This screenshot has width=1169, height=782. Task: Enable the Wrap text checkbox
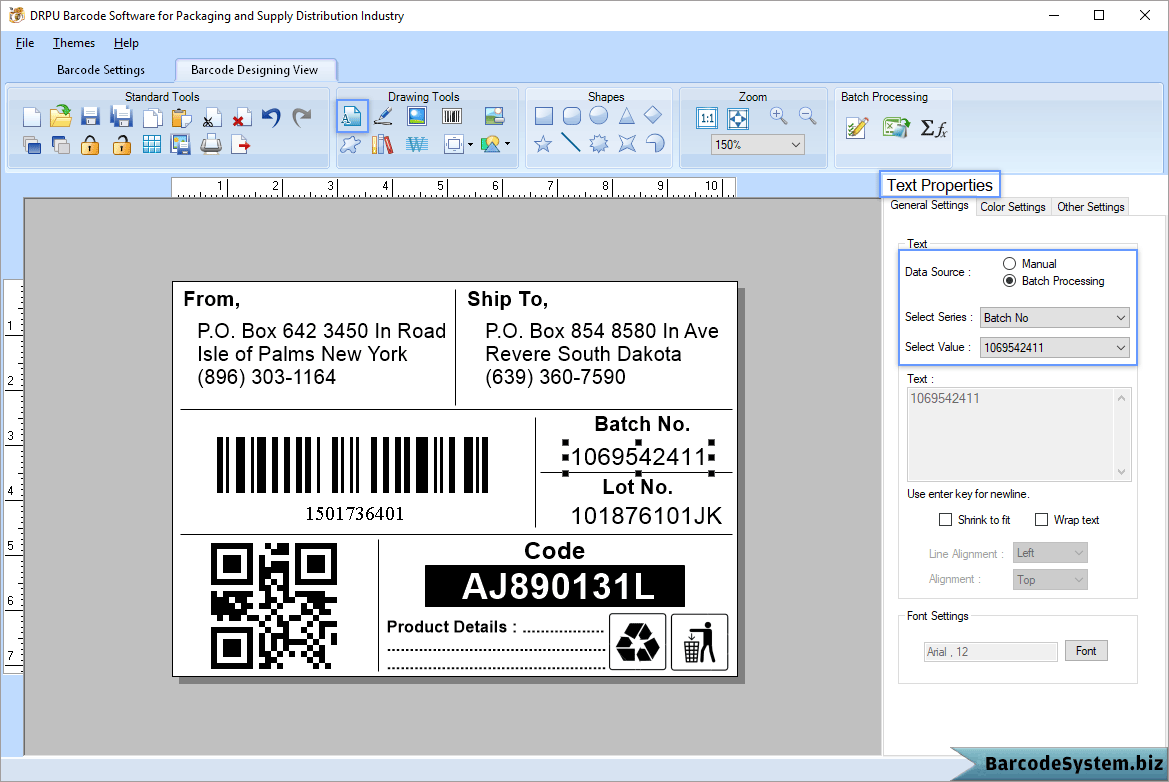(x=1042, y=520)
